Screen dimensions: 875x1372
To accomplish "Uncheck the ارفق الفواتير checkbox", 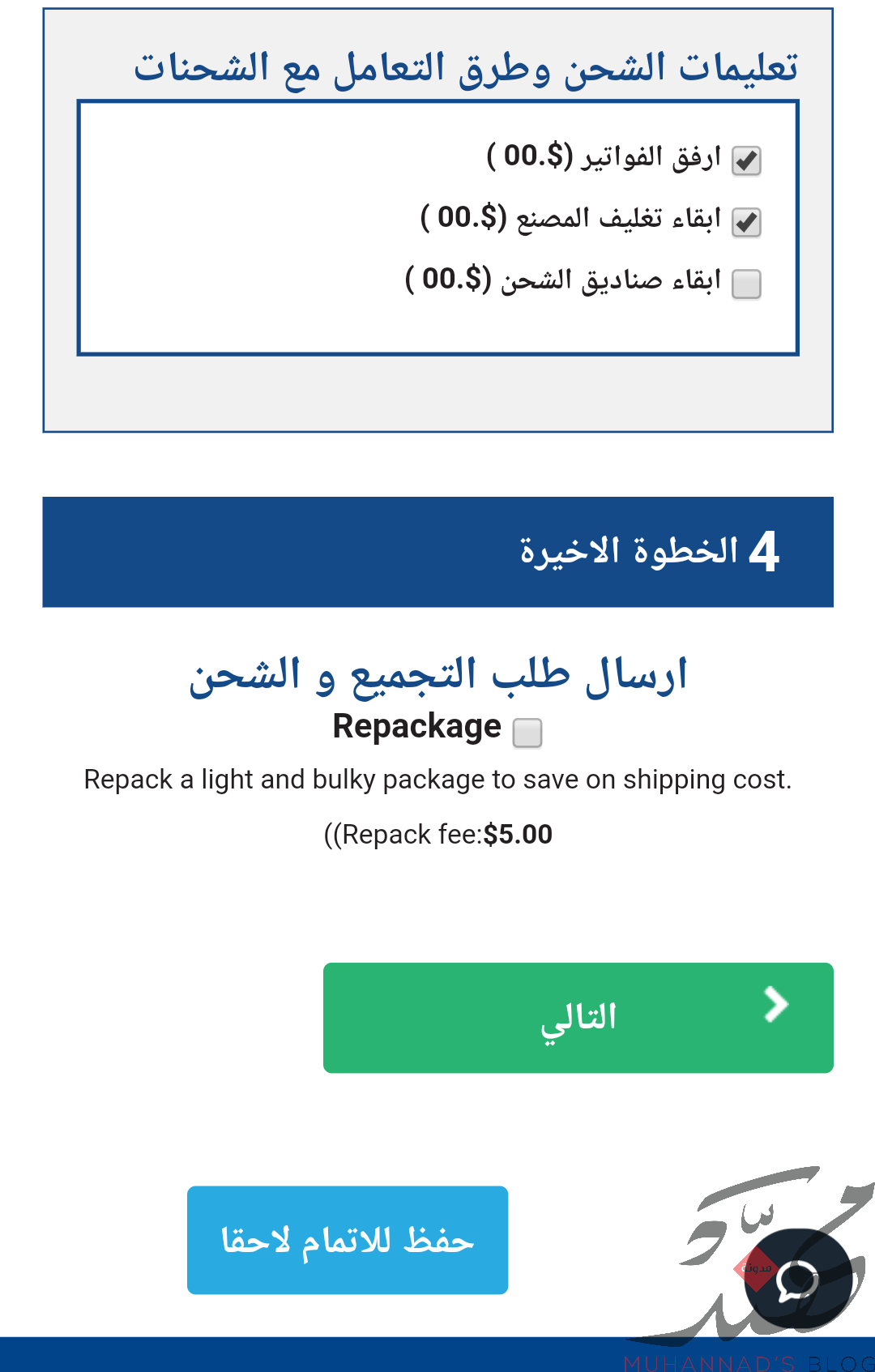I will [x=746, y=160].
